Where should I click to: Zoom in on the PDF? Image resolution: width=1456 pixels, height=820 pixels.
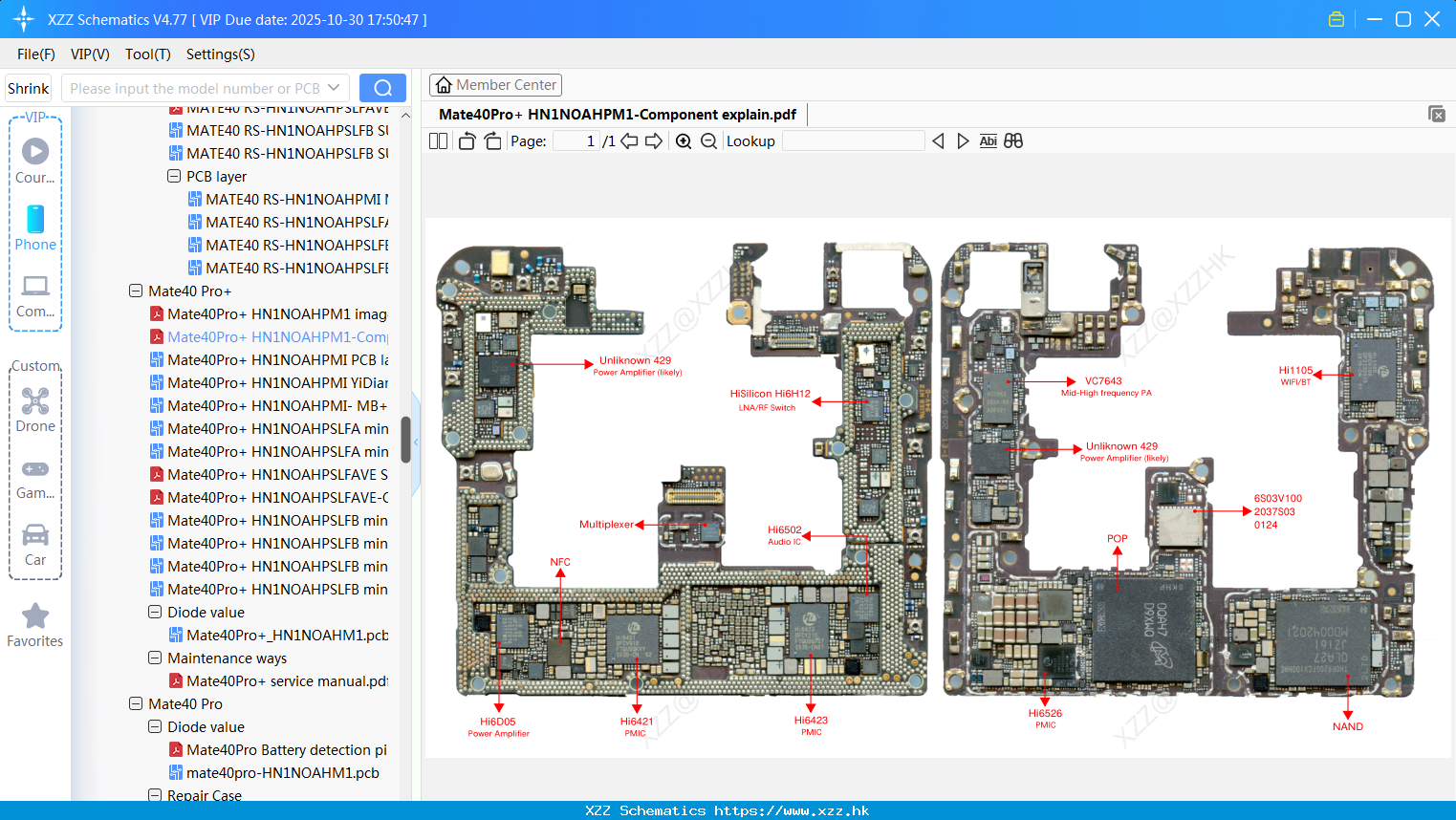684,140
